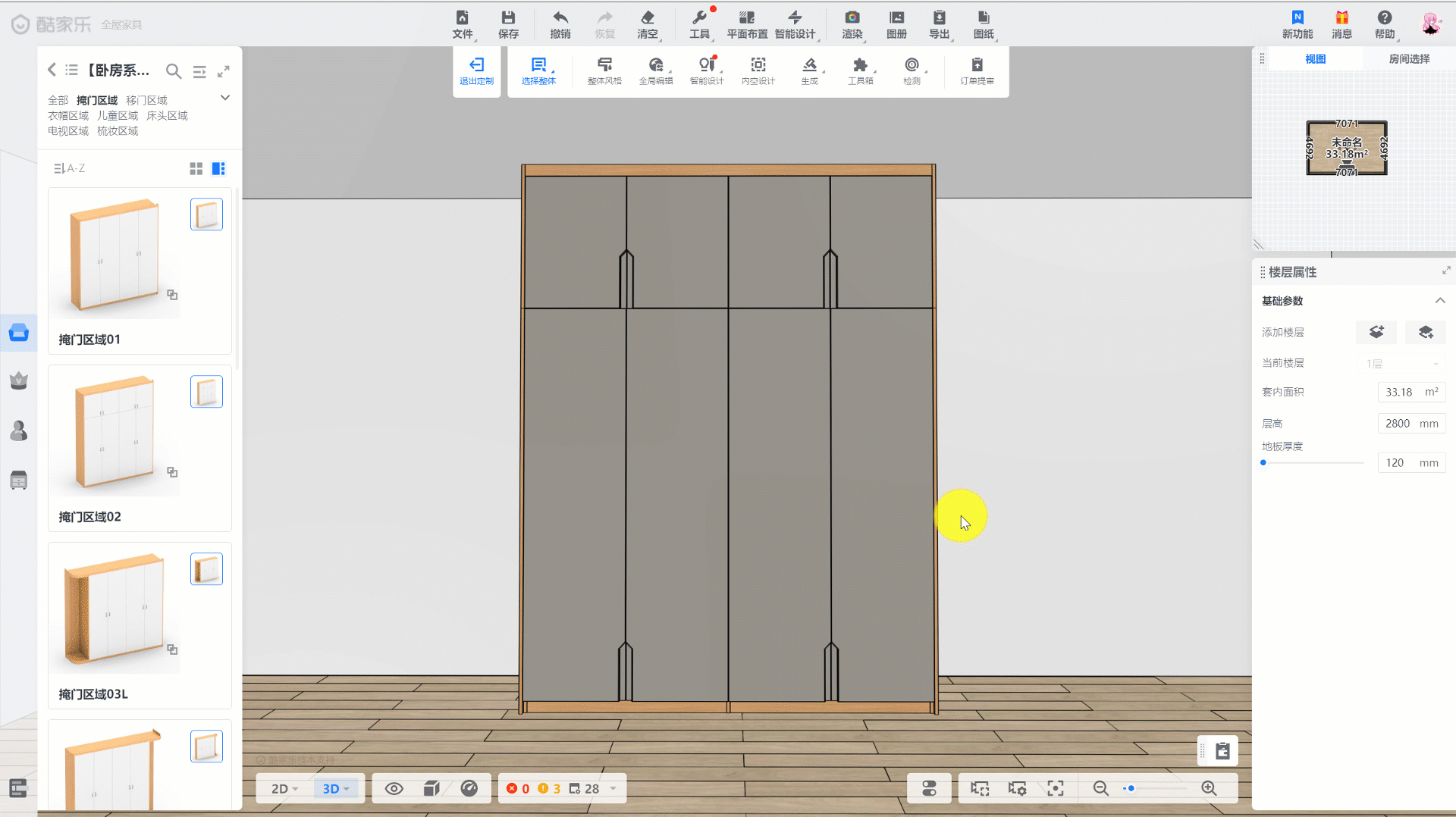Click the Undo (撤销) arrow icon
Viewport: 1456px width, 817px height.
pyautogui.click(x=560, y=18)
